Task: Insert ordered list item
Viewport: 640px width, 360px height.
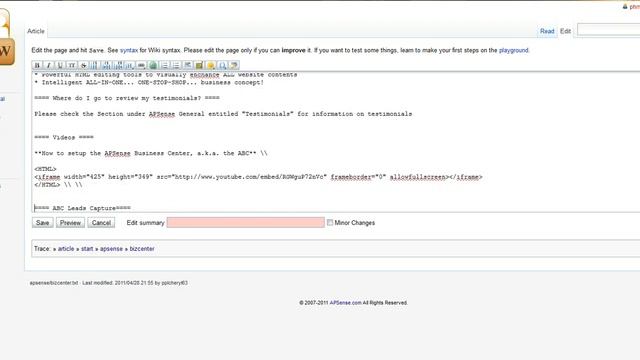Action: 164,65
